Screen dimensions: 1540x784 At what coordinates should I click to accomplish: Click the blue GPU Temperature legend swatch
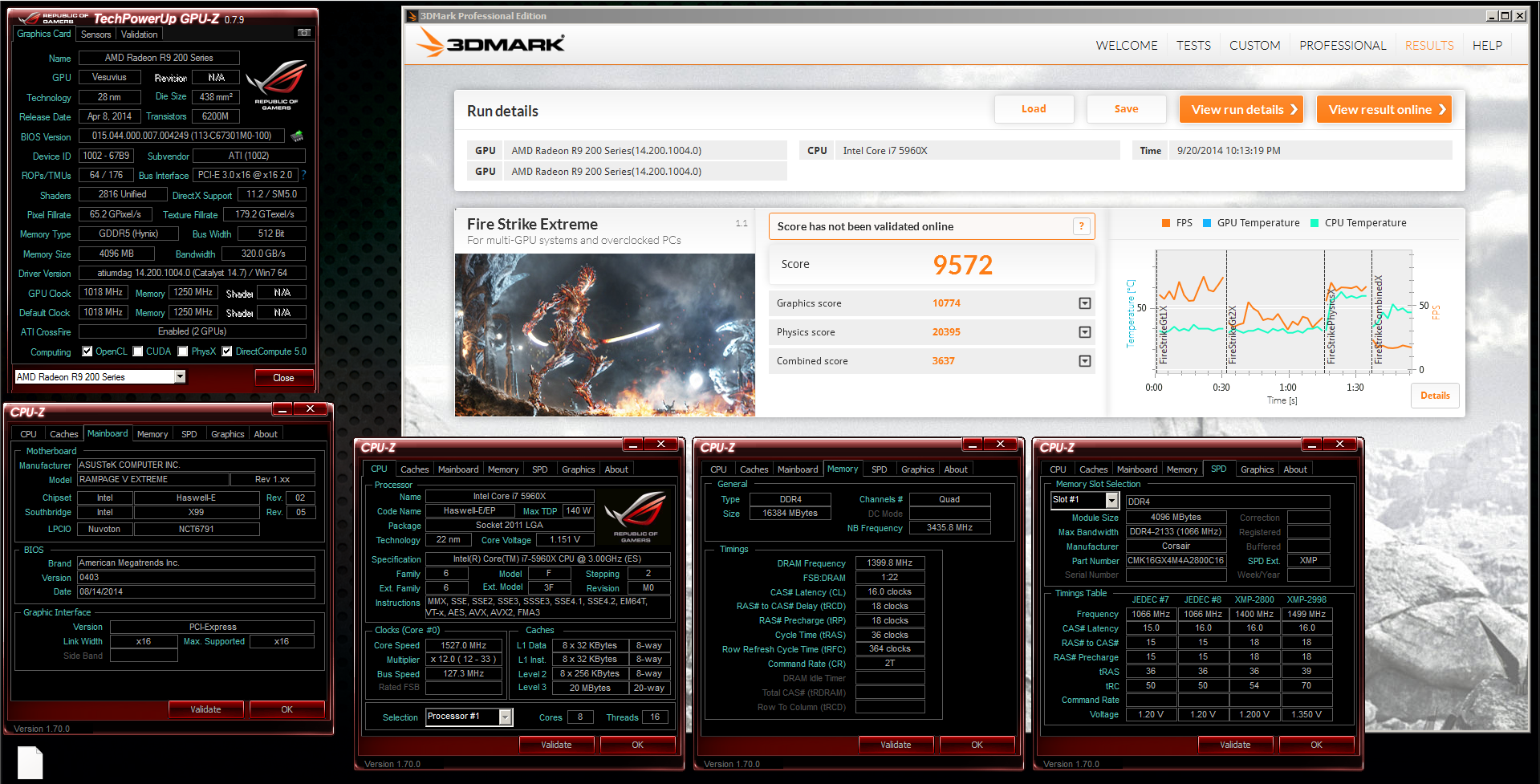[1207, 223]
